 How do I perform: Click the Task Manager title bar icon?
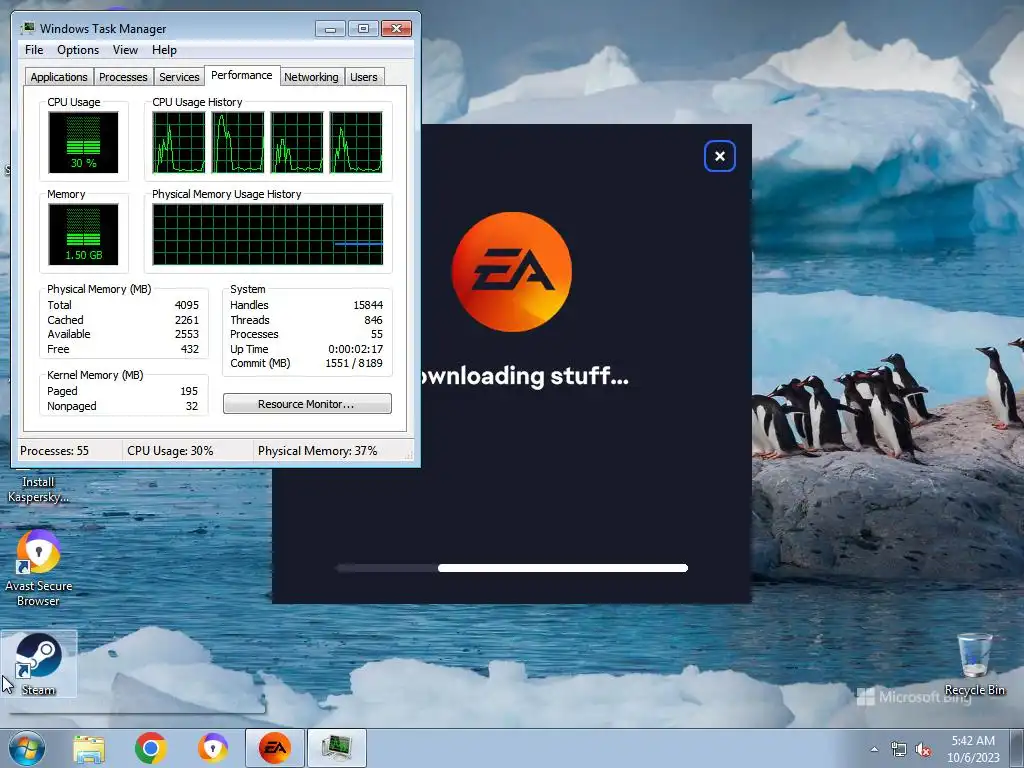(28, 28)
